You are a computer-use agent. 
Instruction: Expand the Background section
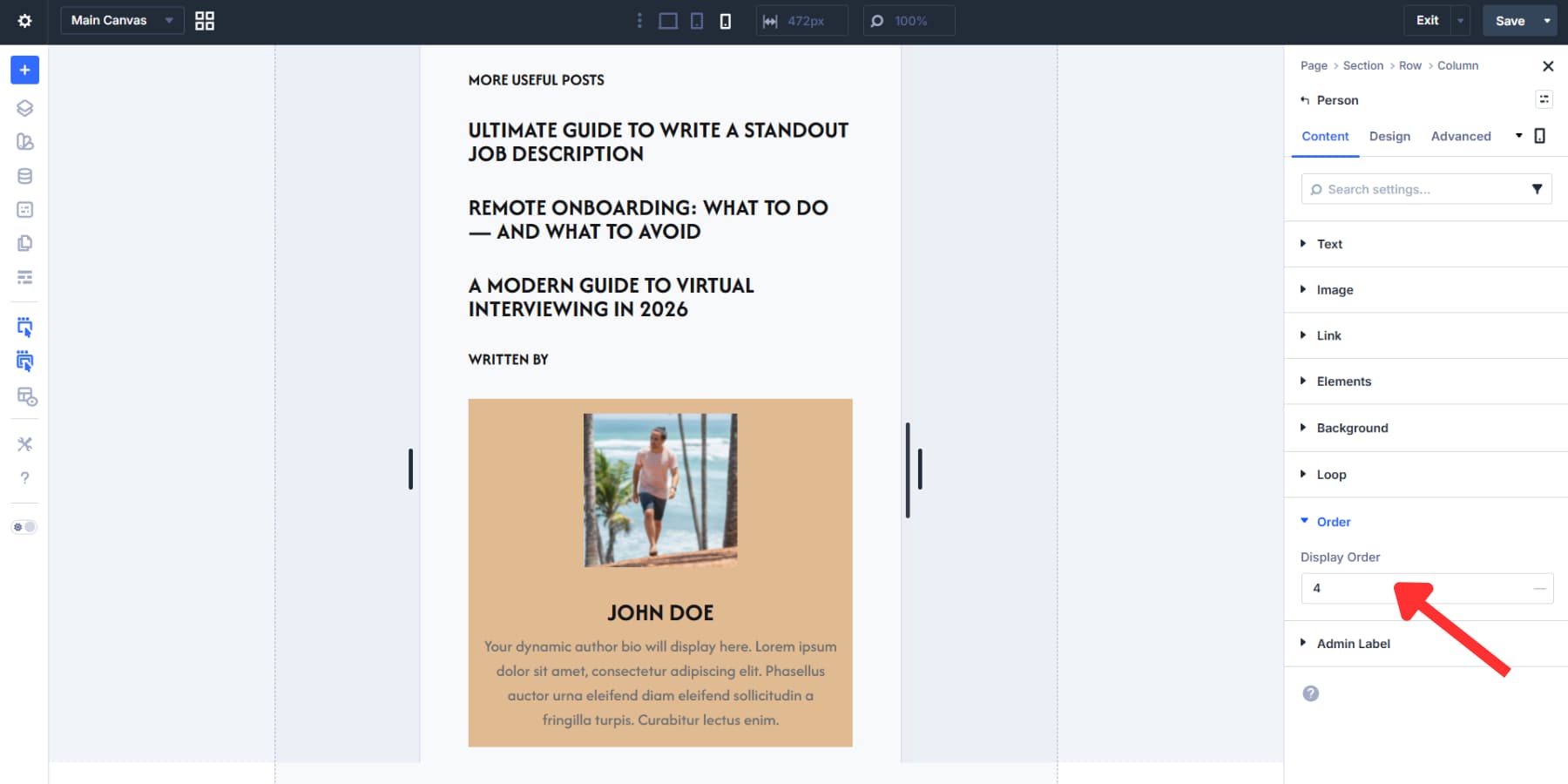1352,428
